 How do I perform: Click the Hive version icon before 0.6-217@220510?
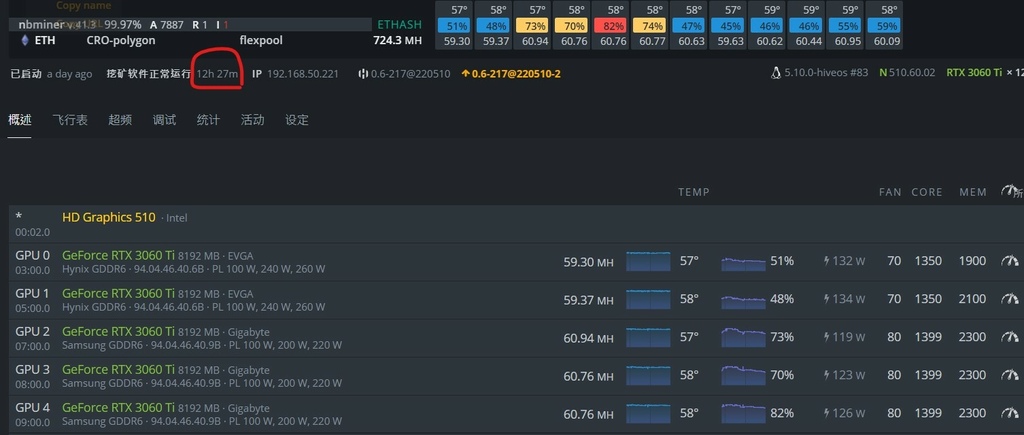(363, 74)
